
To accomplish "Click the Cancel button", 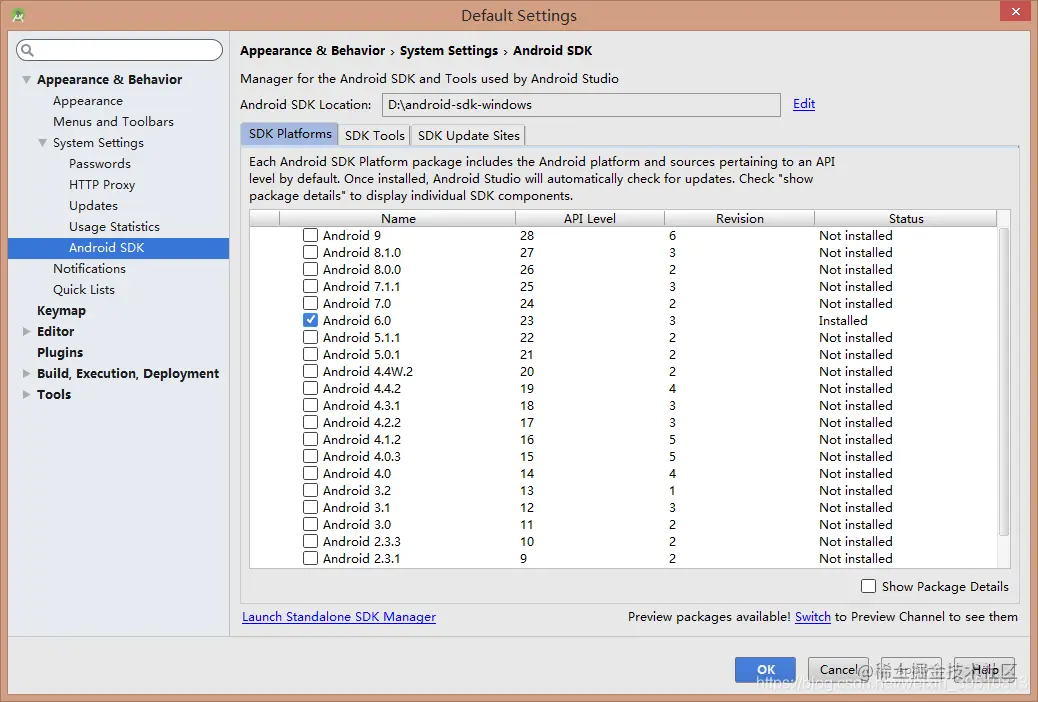I will pyautogui.click(x=838, y=670).
